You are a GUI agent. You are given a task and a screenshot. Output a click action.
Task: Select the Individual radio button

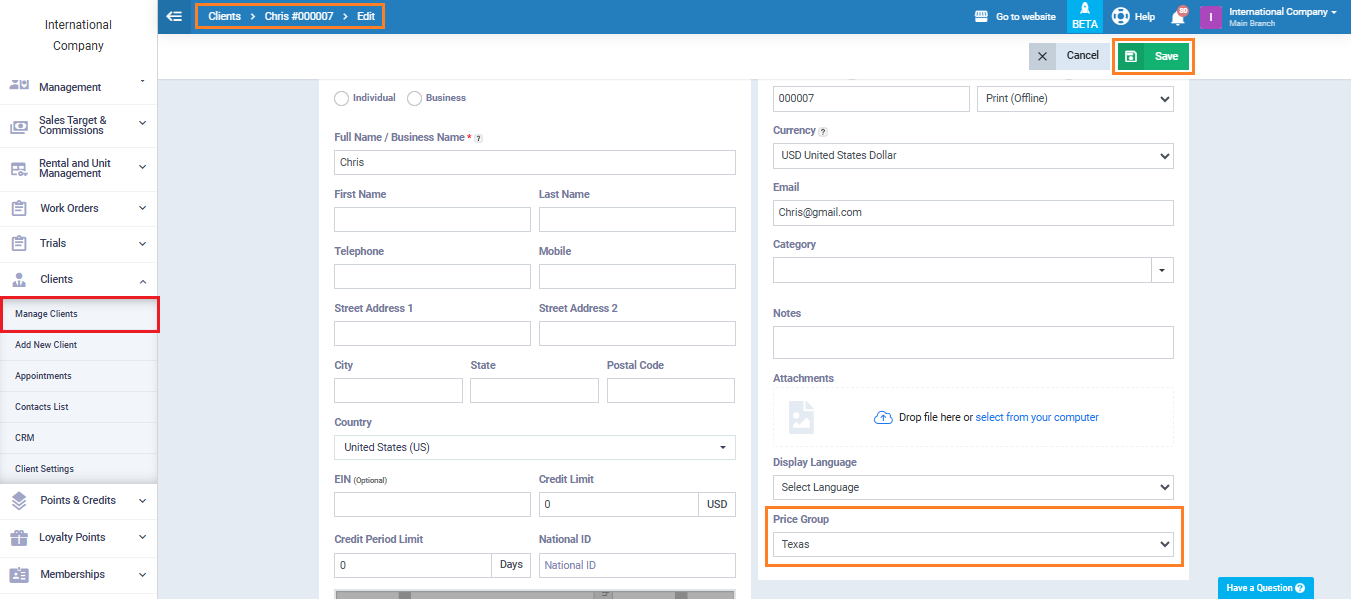click(342, 98)
